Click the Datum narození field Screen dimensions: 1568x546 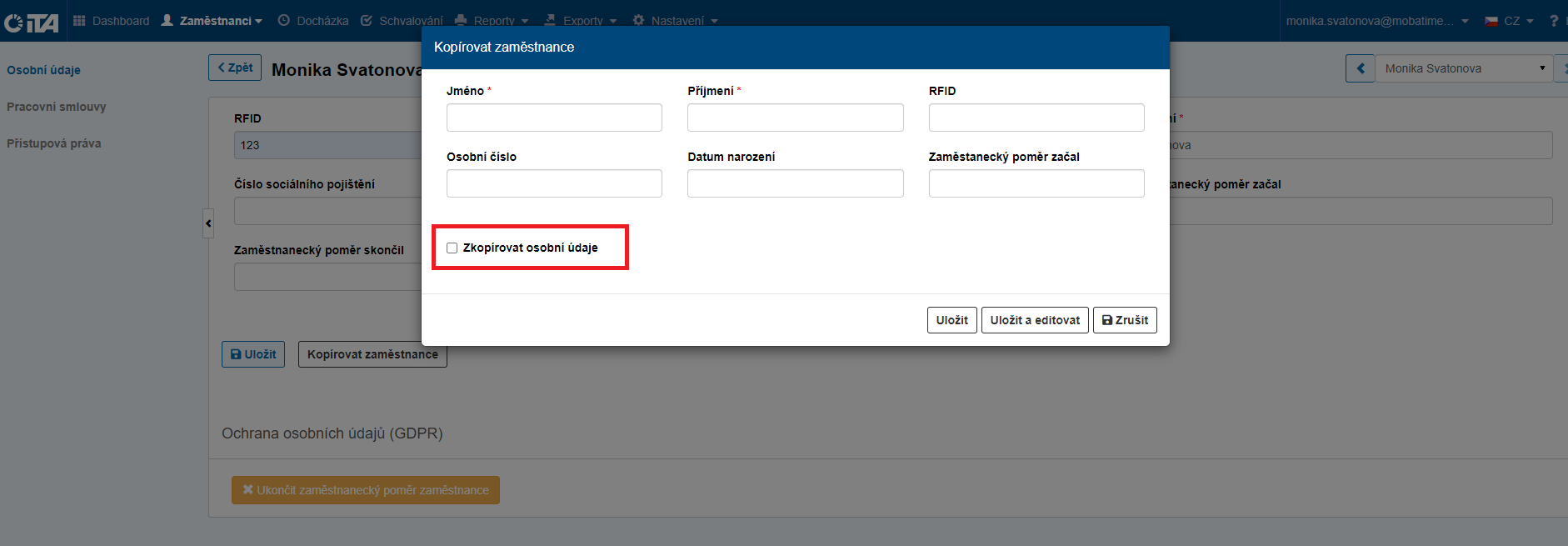click(795, 183)
